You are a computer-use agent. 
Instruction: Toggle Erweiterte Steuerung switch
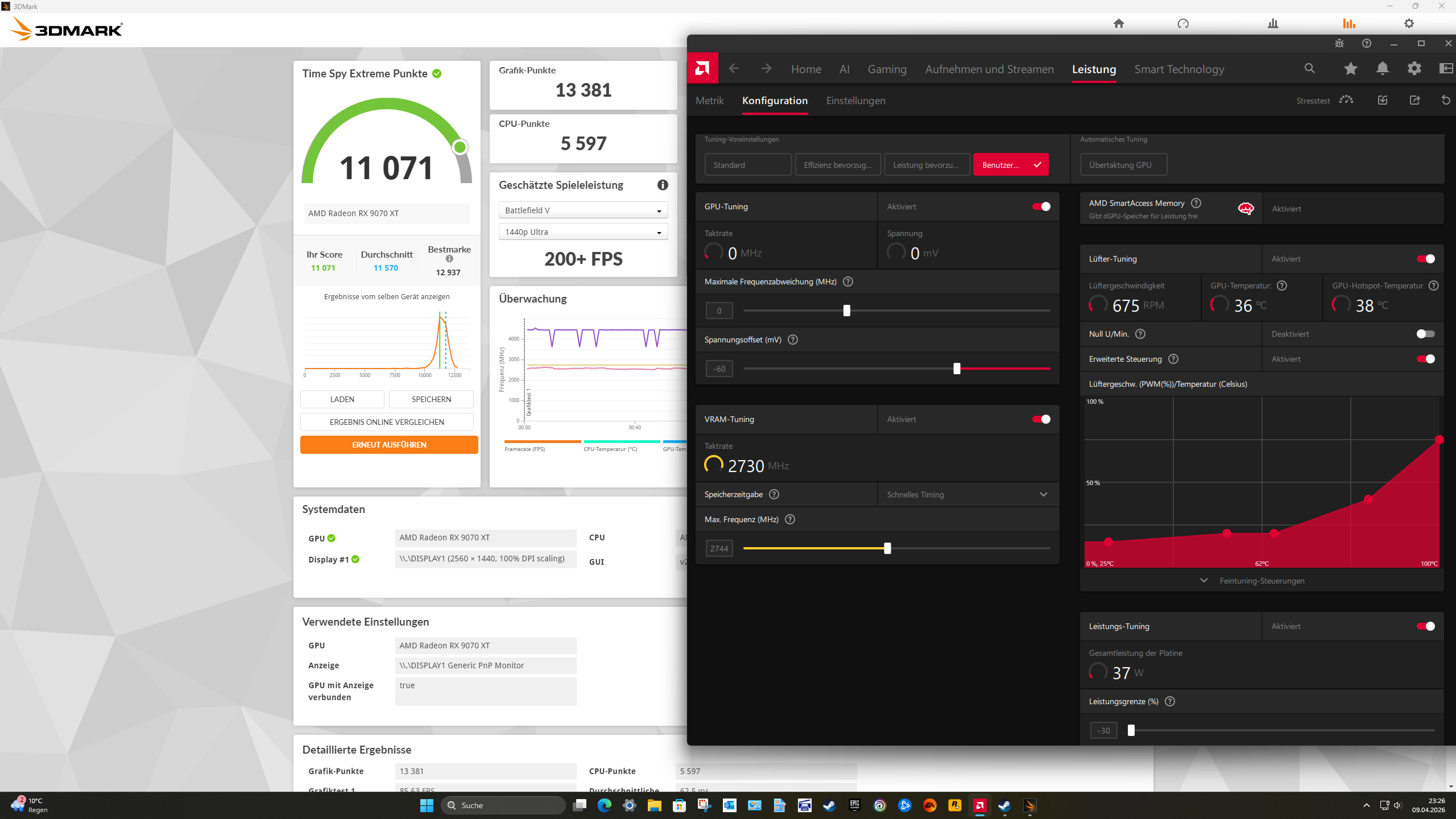tap(1426, 359)
